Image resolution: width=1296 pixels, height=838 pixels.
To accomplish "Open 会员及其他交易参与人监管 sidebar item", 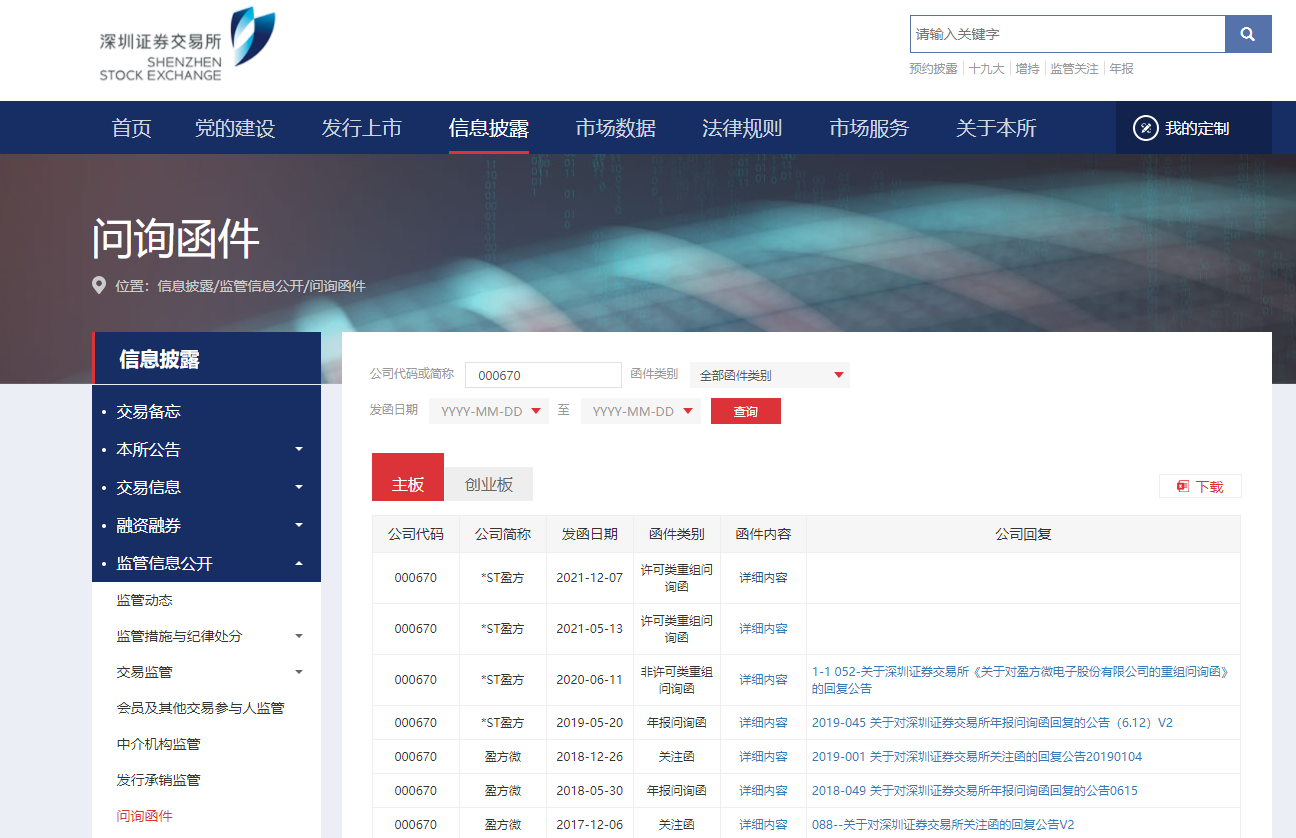I will [200, 708].
